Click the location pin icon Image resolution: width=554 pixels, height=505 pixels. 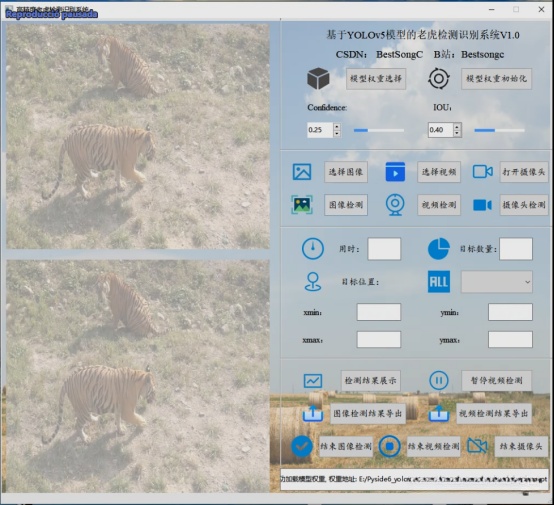coord(313,282)
